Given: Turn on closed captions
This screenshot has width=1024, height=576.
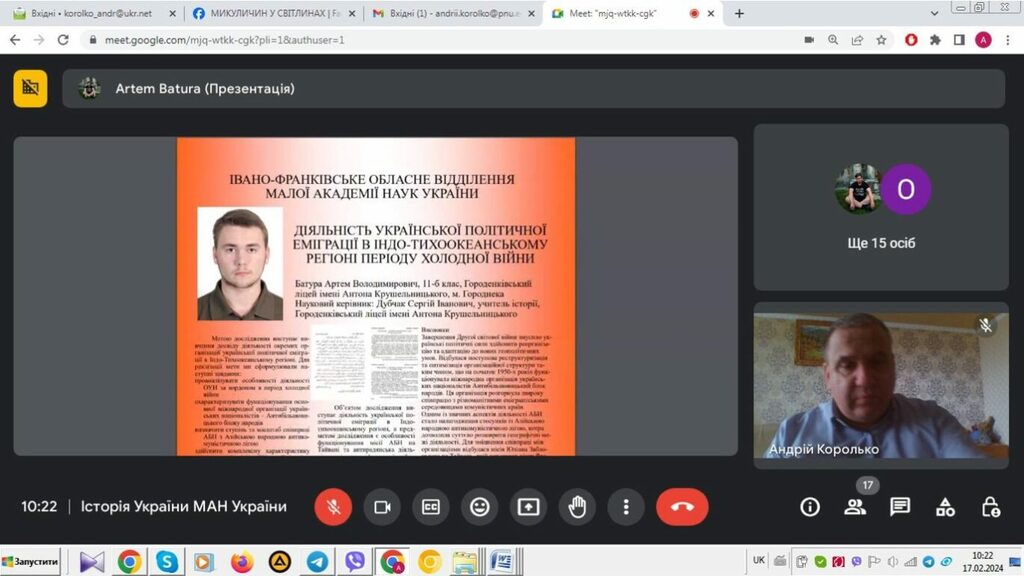Looking at the screenshot, I should pos(430,507).
